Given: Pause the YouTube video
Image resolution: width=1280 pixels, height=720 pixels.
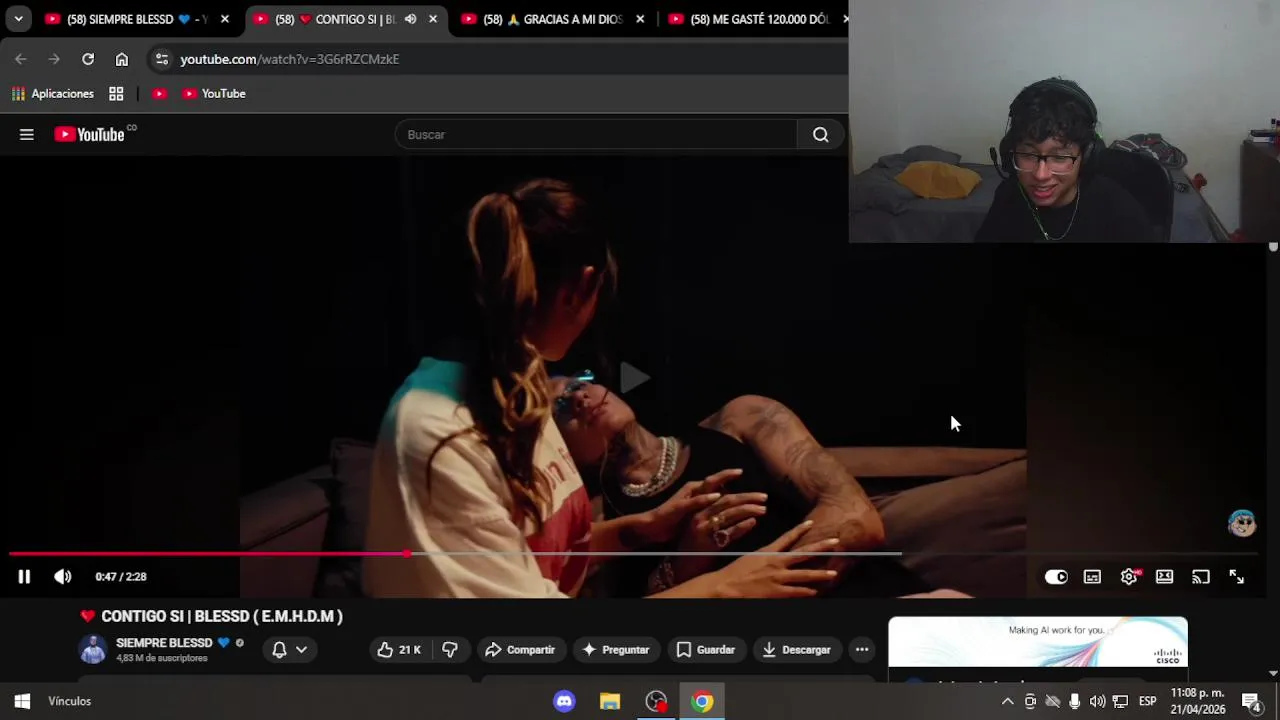Looking at the screenshot, I should [x=24, y=577].
